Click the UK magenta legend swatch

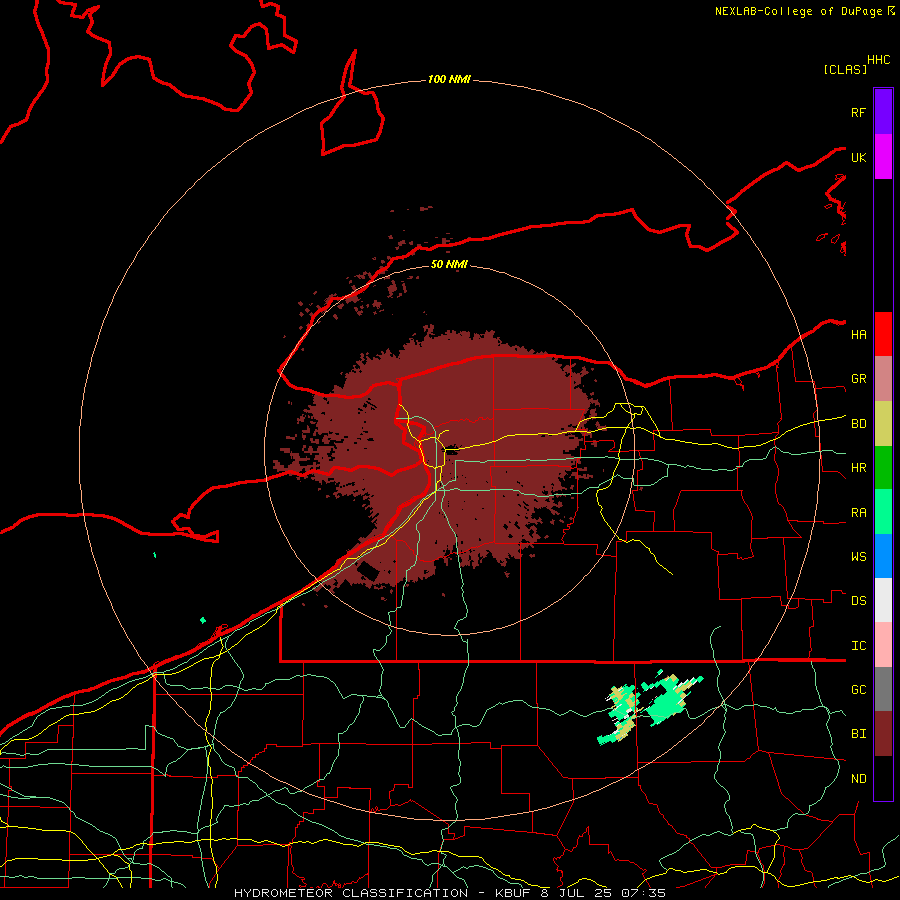(883, 157)
